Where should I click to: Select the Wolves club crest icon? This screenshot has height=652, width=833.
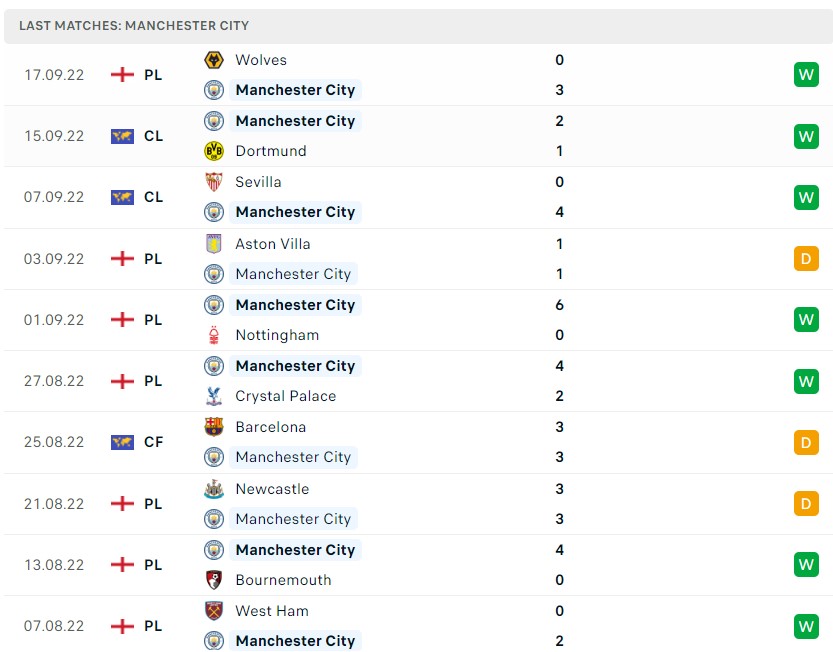point(213,60)
